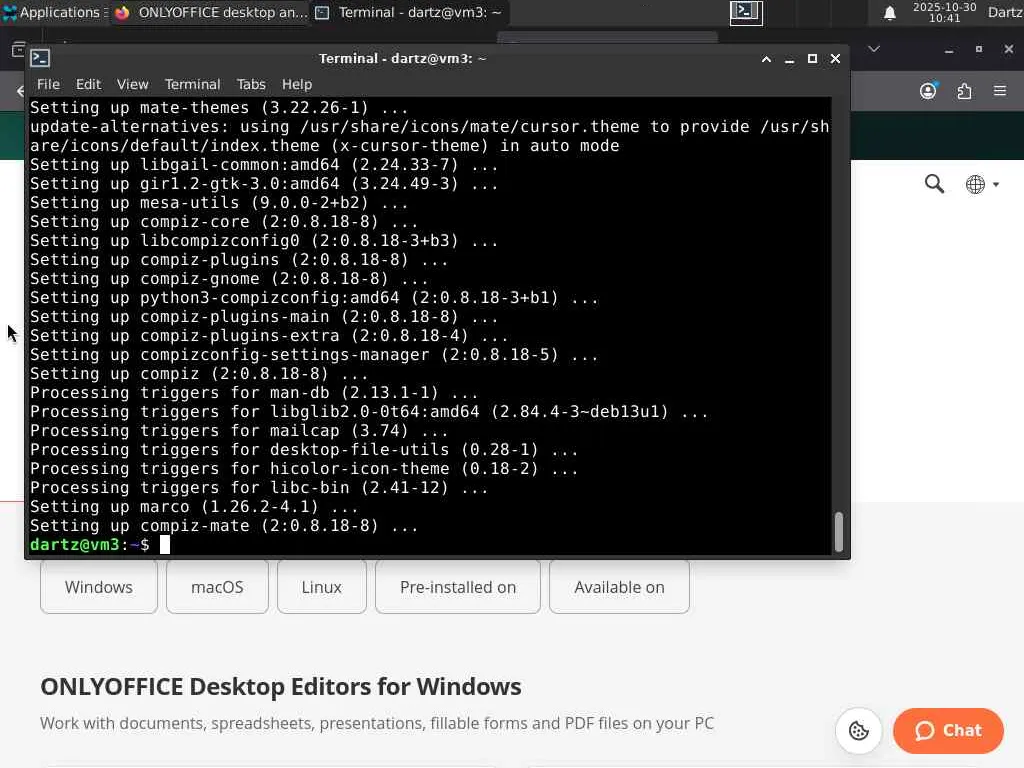
Task: Maximize the Firefox browser window
Action: (x=978, y=49)
